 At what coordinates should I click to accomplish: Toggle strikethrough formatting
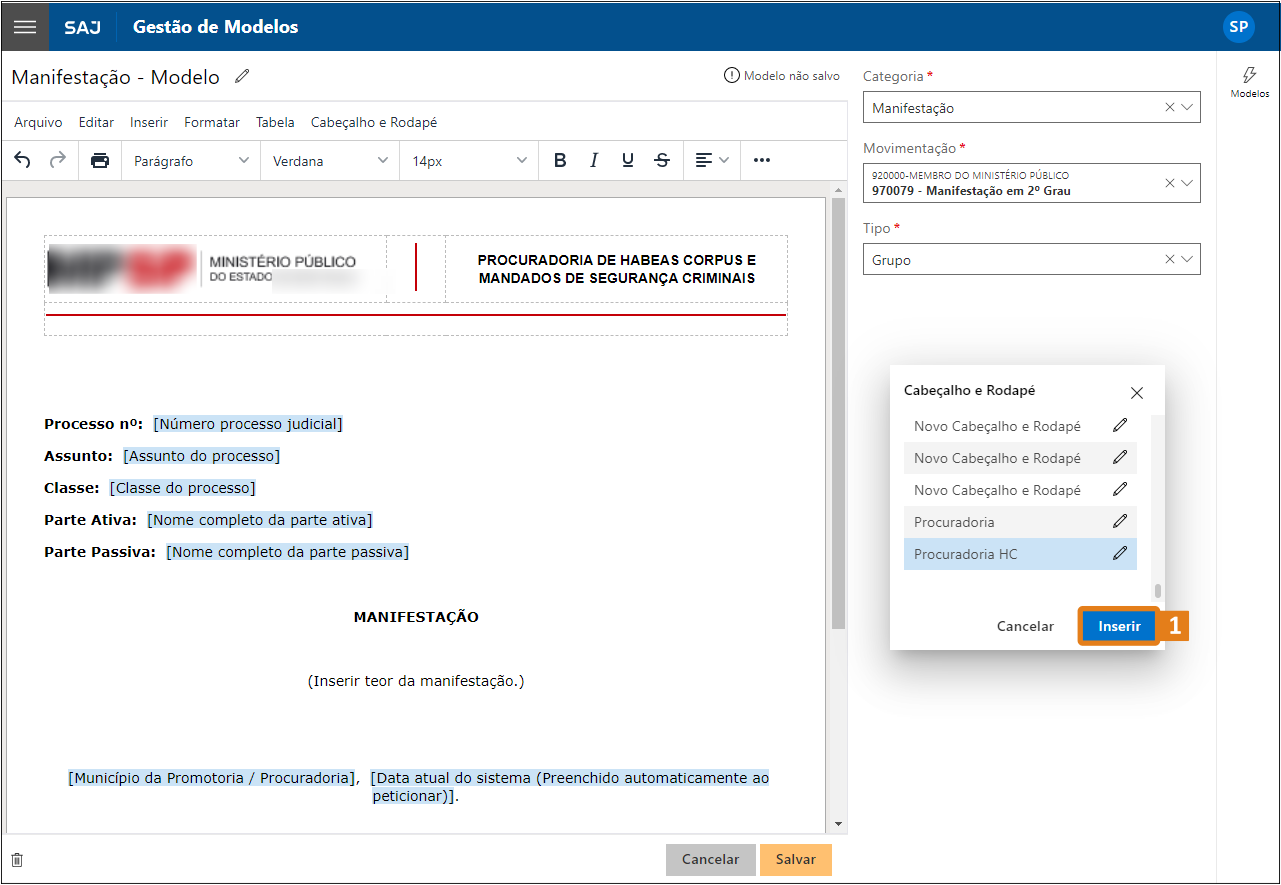(x=662, y=160)
